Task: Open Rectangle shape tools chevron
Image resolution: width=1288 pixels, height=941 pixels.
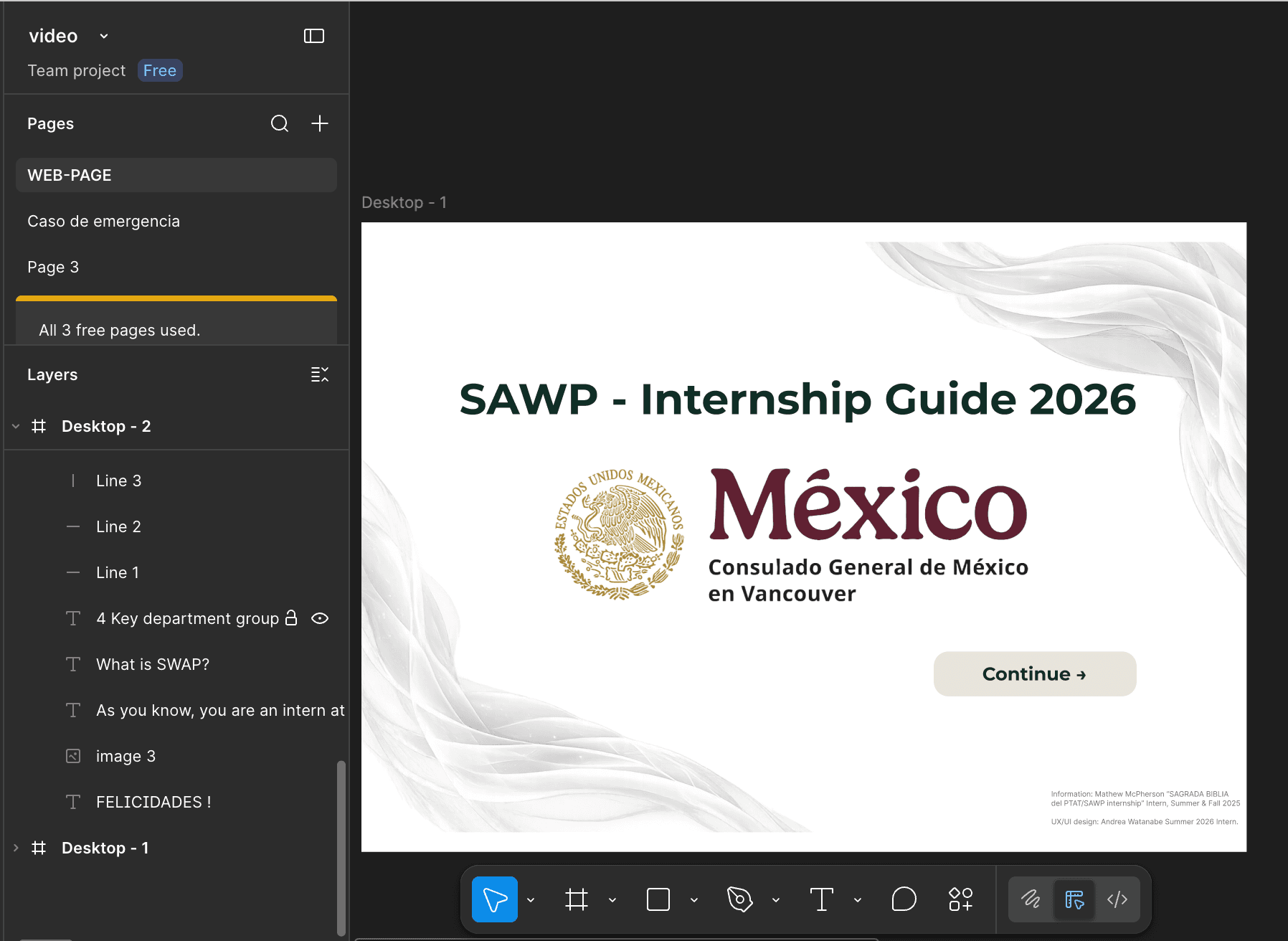Action: 694,899
